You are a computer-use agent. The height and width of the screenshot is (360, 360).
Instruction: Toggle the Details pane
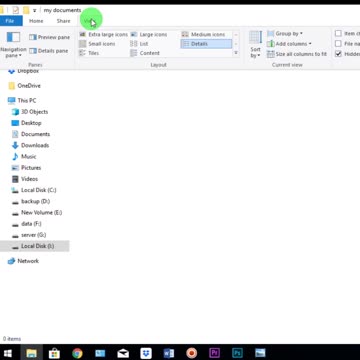pos(49,51)
